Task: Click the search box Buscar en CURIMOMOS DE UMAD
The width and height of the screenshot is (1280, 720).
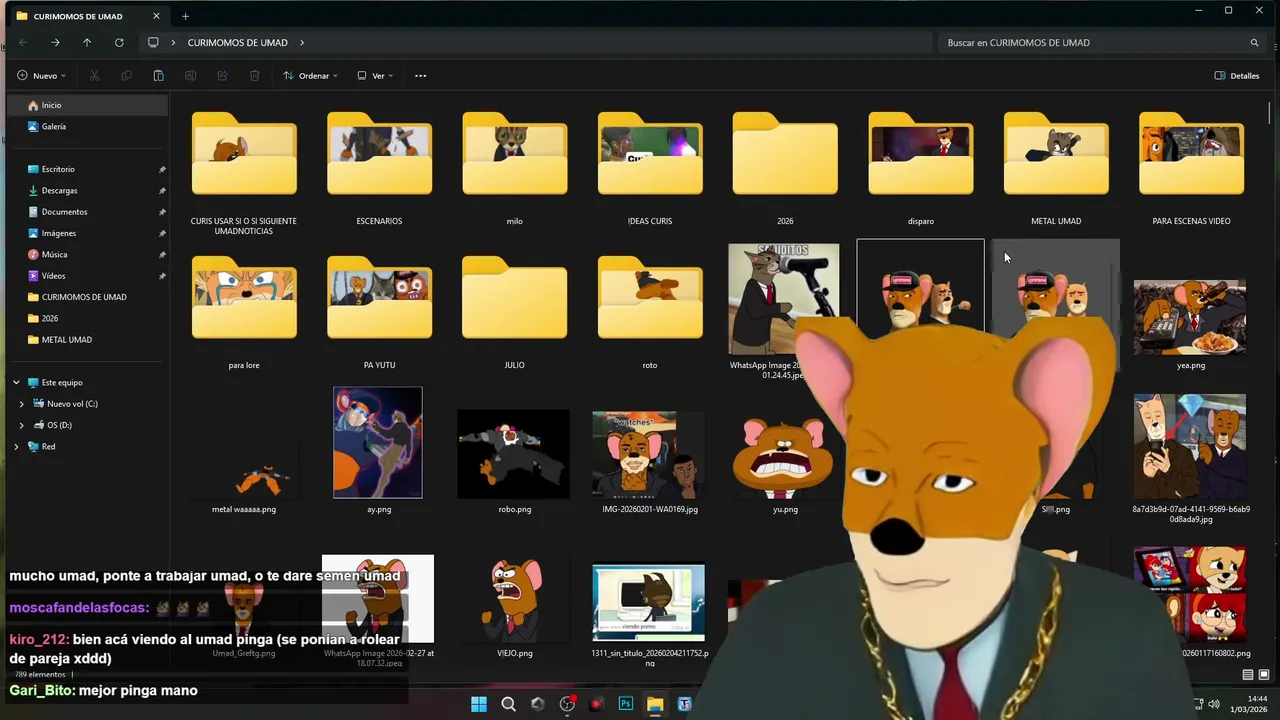Action: [1103, 43]
